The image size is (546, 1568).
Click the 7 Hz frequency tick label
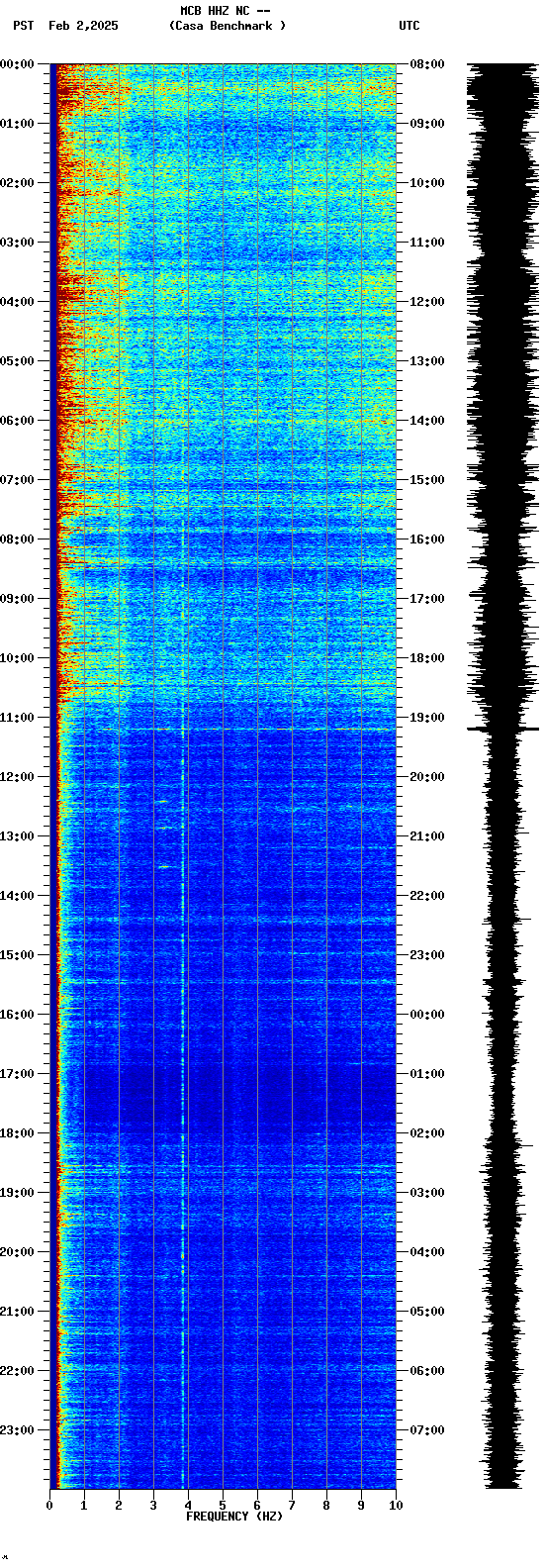[x=292, y=1506]
